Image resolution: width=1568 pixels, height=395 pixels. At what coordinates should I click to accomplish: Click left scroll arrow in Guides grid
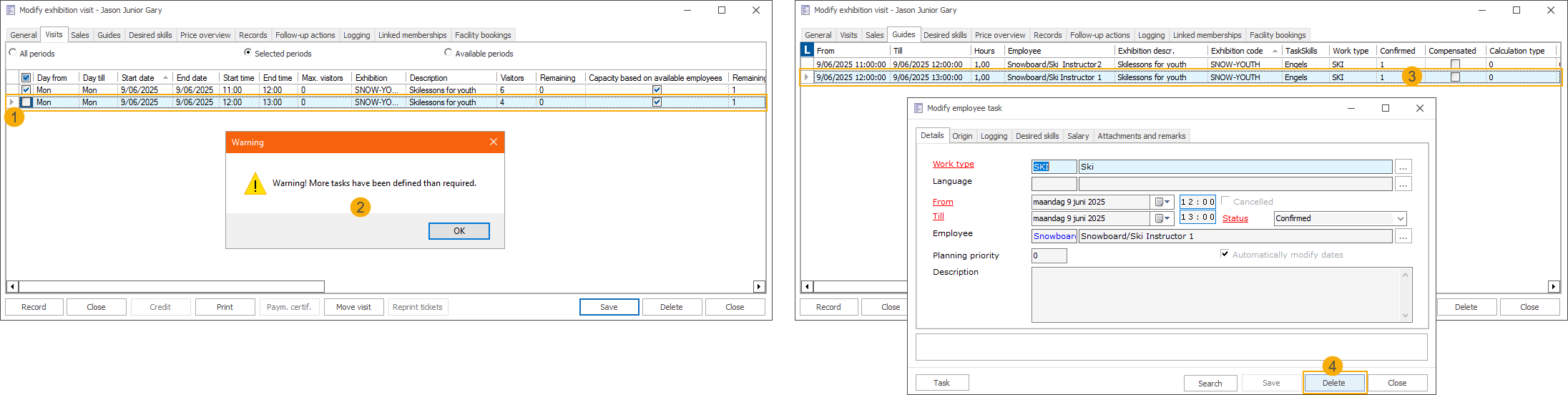(x=807, y=287)
